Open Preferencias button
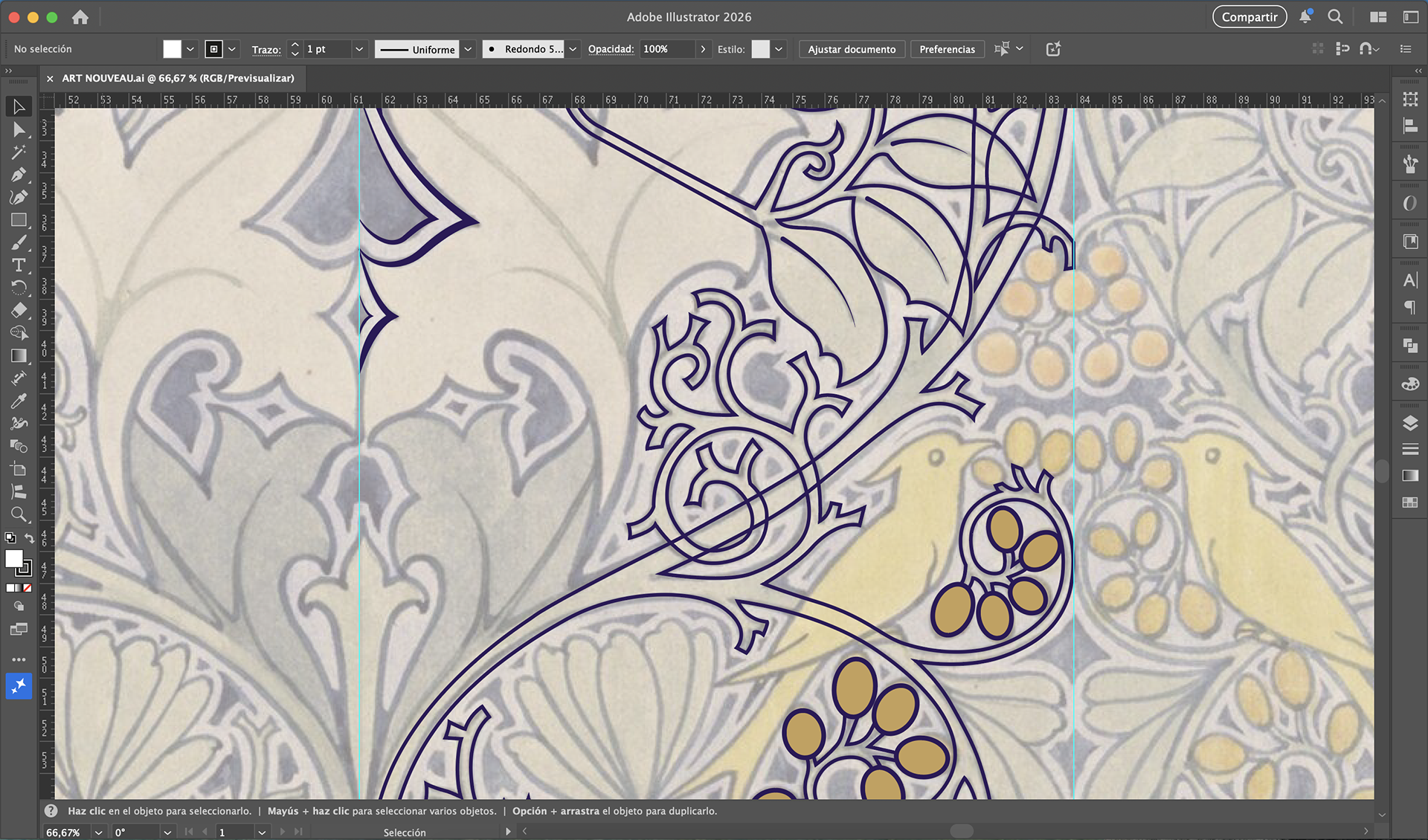 [947, 49]
